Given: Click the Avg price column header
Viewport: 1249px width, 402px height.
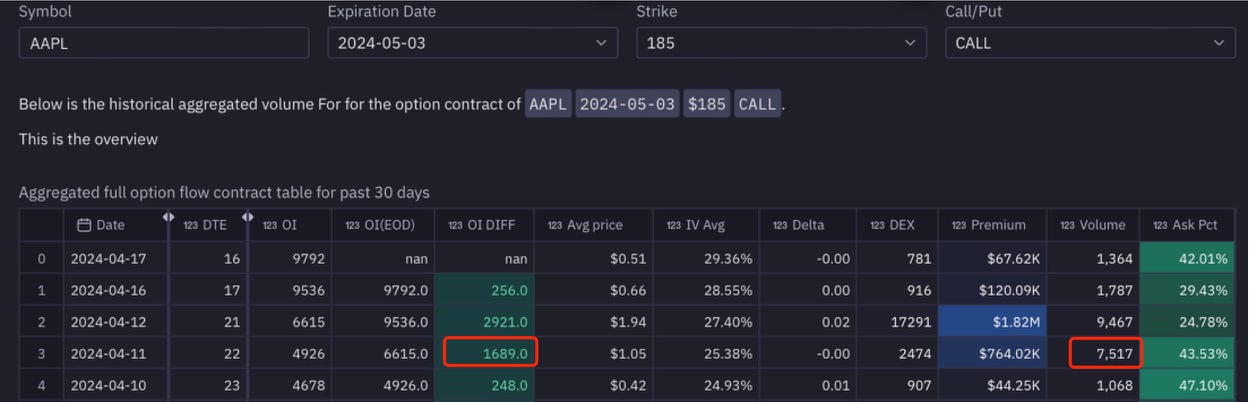Looking at the screenshot, I should [593, 225].
